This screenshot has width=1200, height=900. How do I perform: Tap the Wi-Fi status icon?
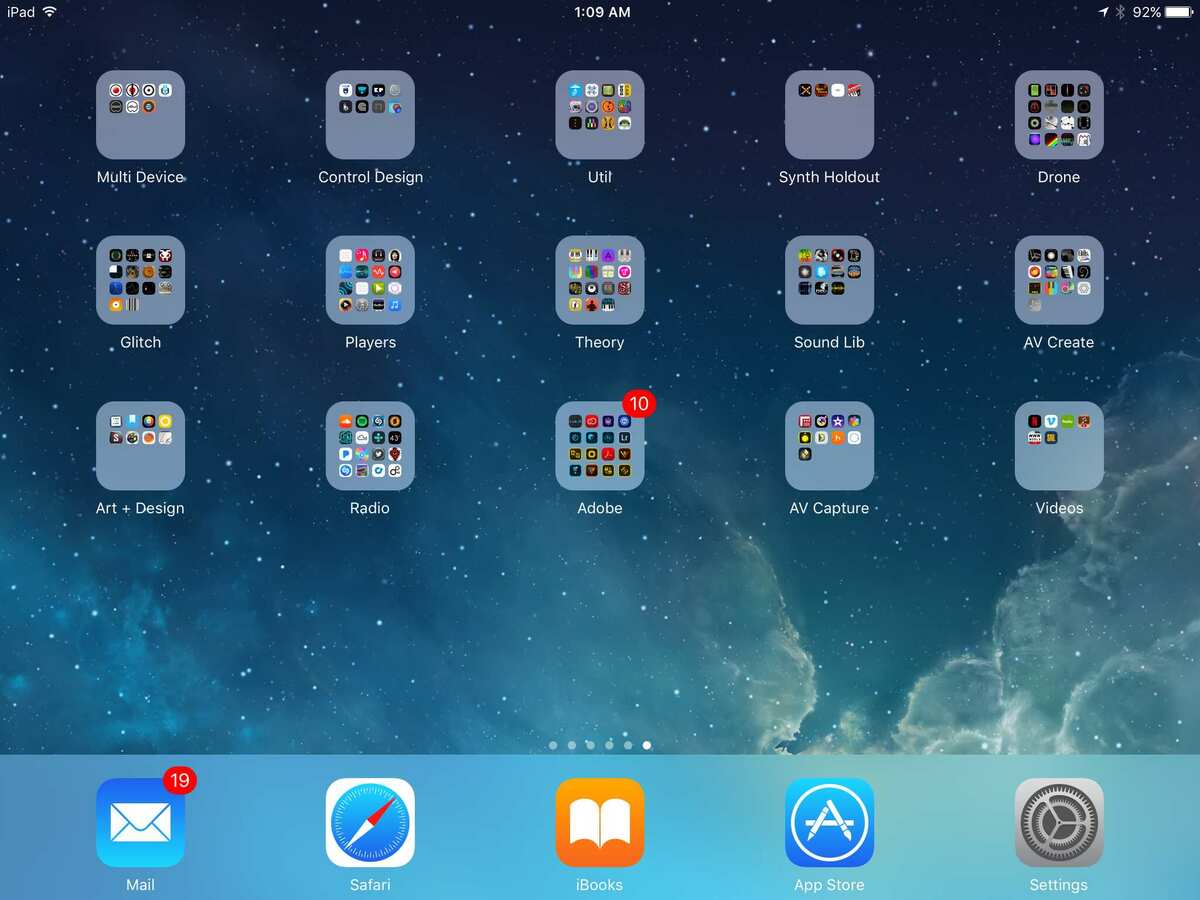(50, 12)
